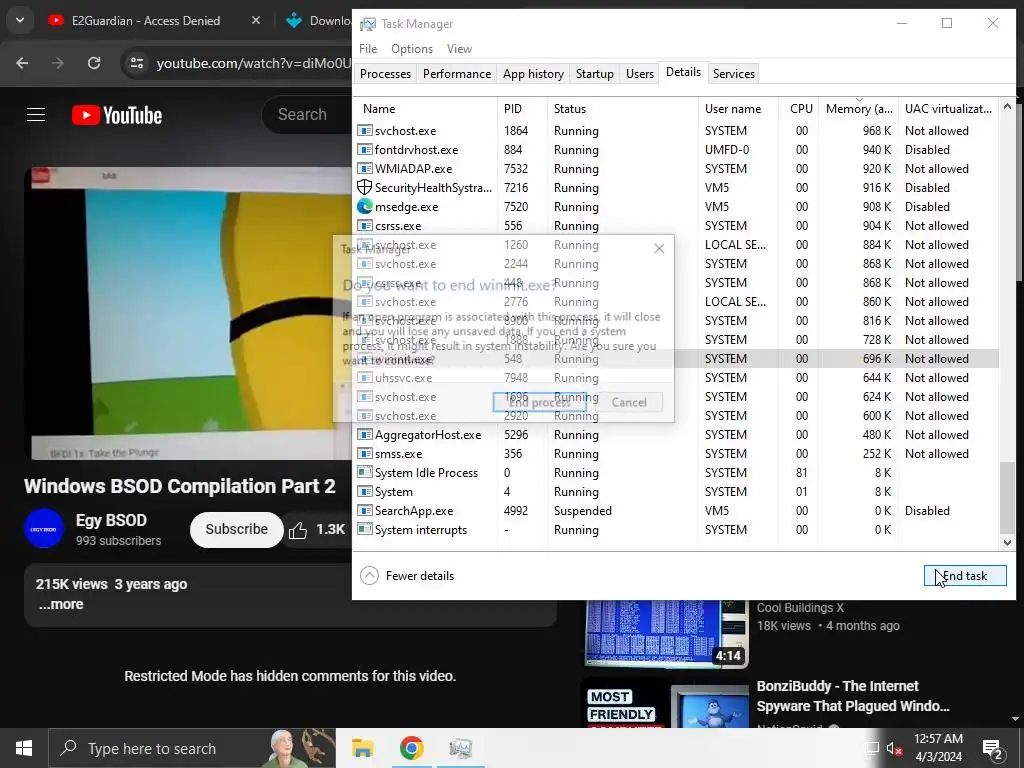This screenshot has height=768, width=1024.
Task: Switch to the Performance tab
Action: pos(456,74)
